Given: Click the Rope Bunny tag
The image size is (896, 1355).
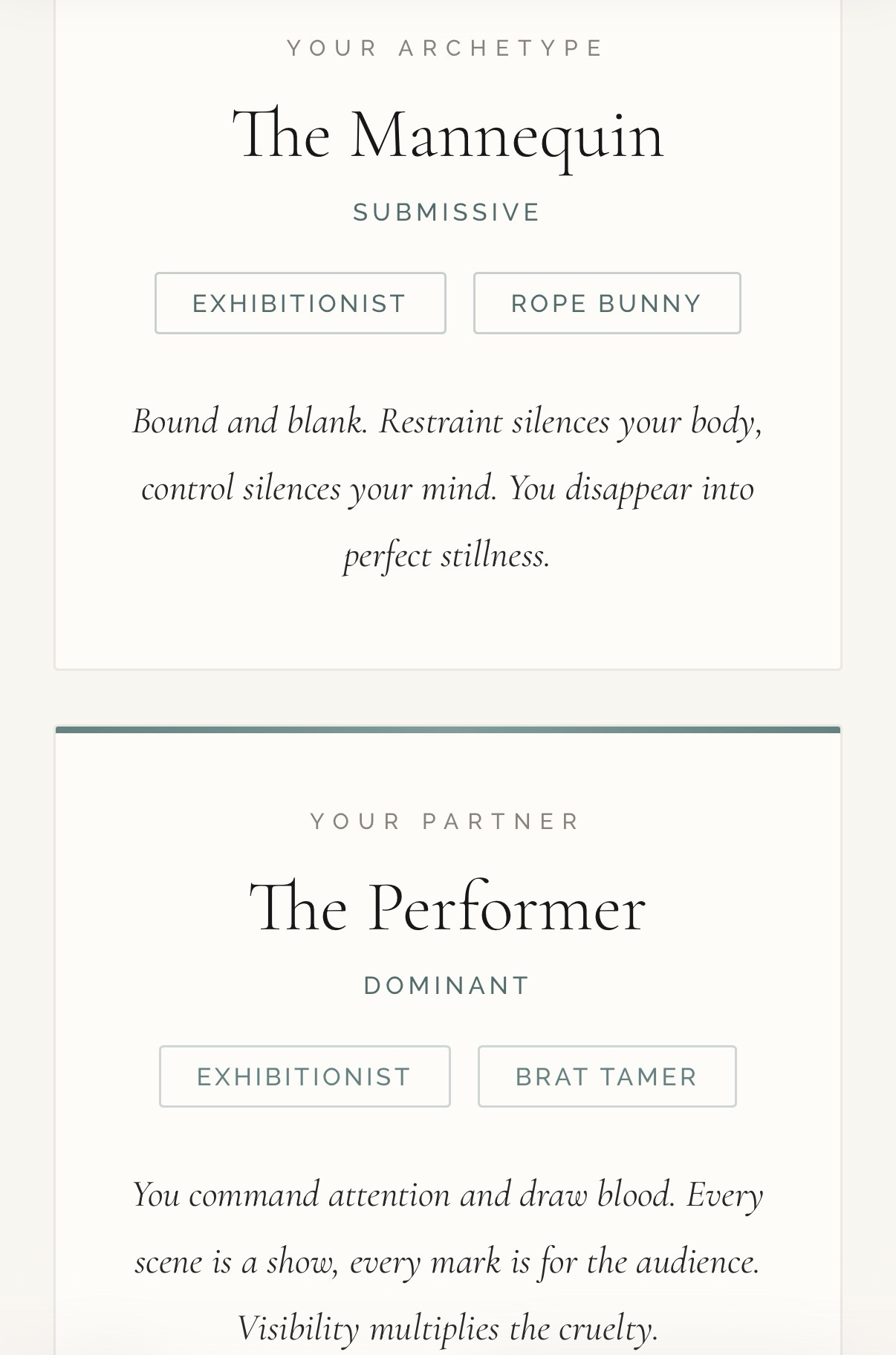Looking at the screenshot, I should 606,303.
